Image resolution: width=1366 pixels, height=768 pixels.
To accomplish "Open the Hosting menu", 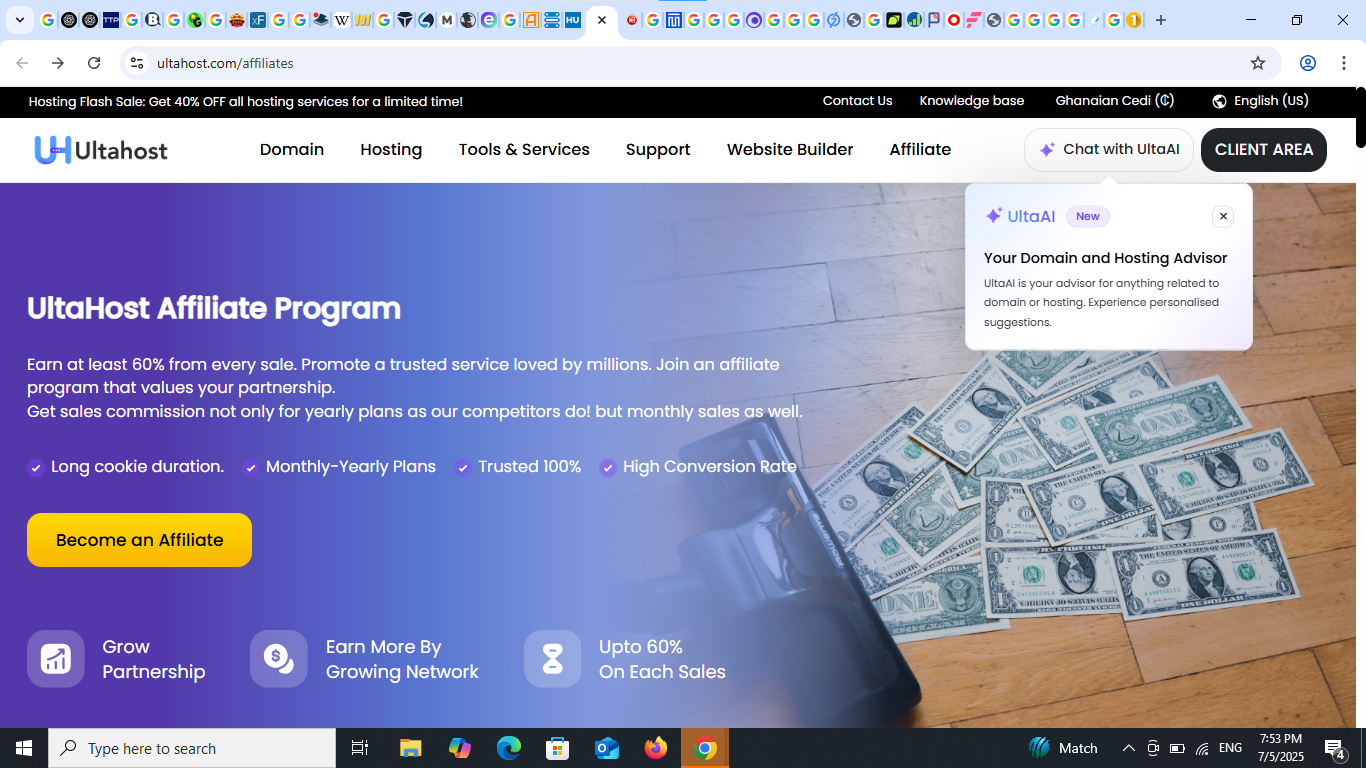I will tap(391, 150).
